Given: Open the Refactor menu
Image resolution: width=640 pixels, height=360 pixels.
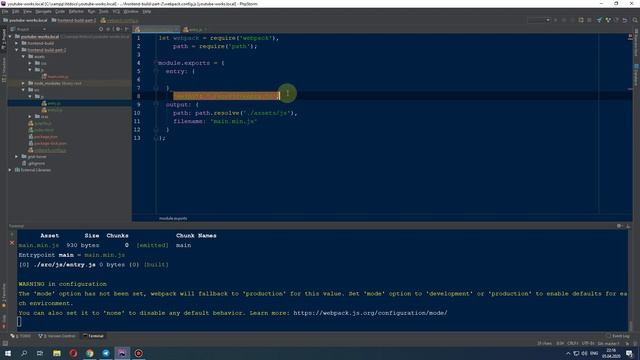Looking at the screenshot, I should 76,12.
